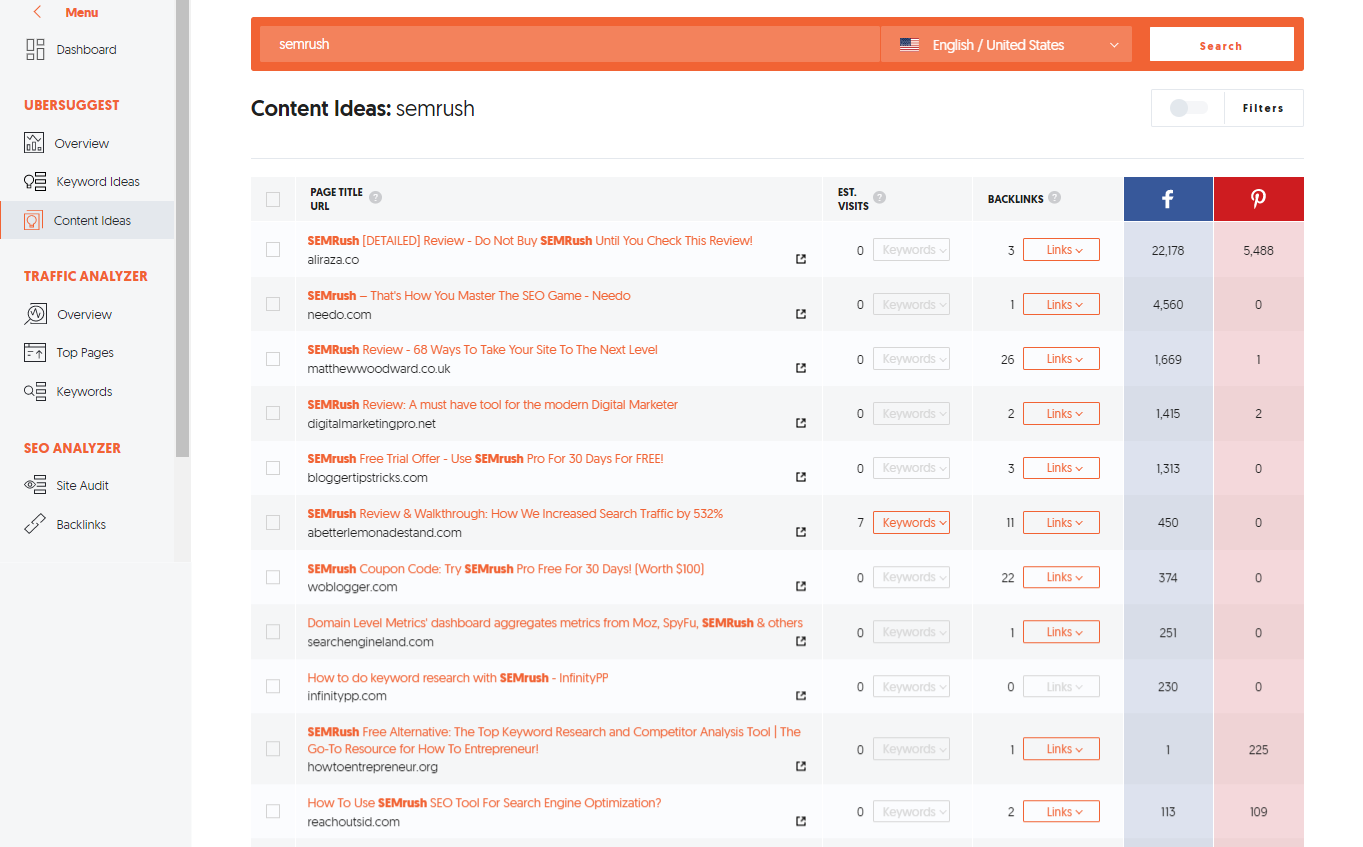1363x847 pixels.
Task: Click the Pinterest column header icon
Action: point(1258,199)
